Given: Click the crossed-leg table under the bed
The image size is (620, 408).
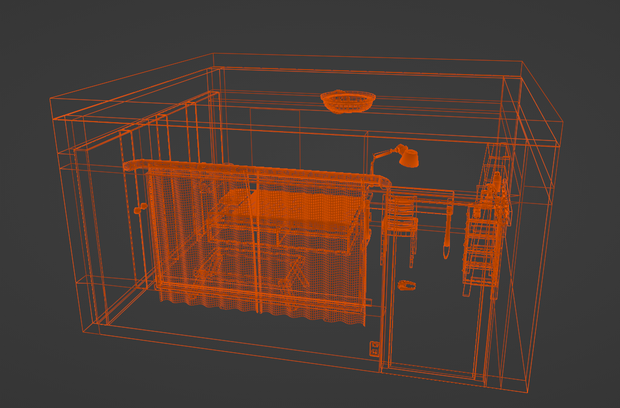Looking at the screenshot, I should 253,273.
